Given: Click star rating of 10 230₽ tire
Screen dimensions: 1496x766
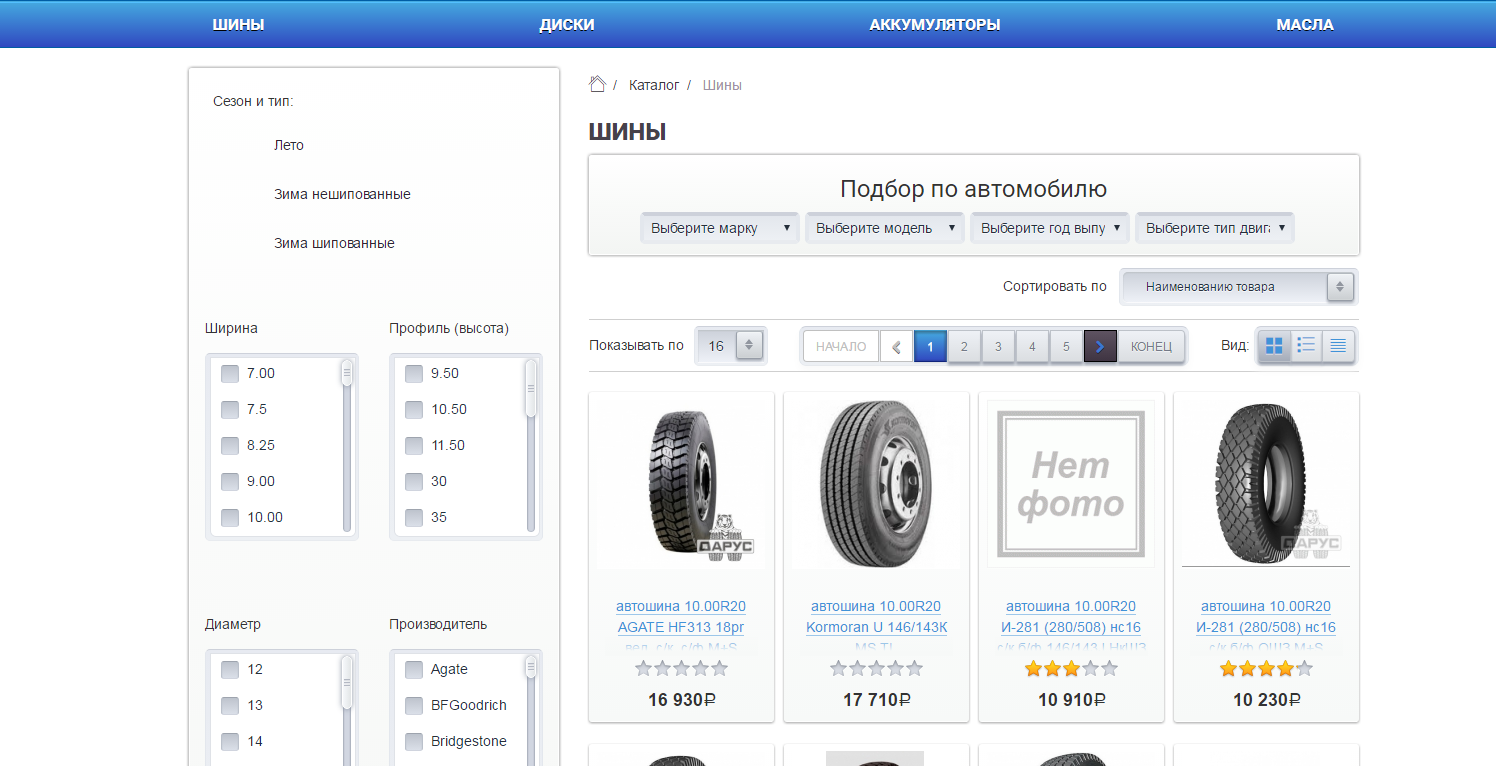Looking at the screenshot, I should [x=1266, y=668].
